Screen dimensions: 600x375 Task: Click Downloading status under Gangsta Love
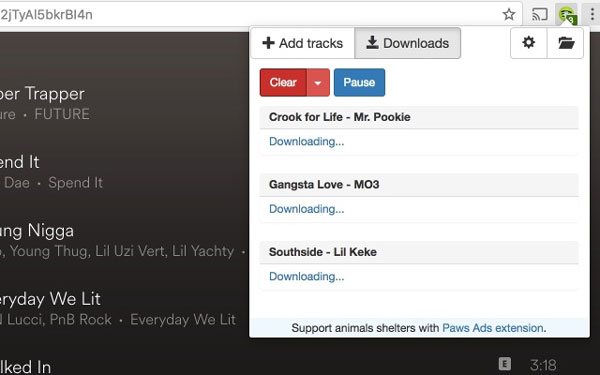tap(307, 209)
